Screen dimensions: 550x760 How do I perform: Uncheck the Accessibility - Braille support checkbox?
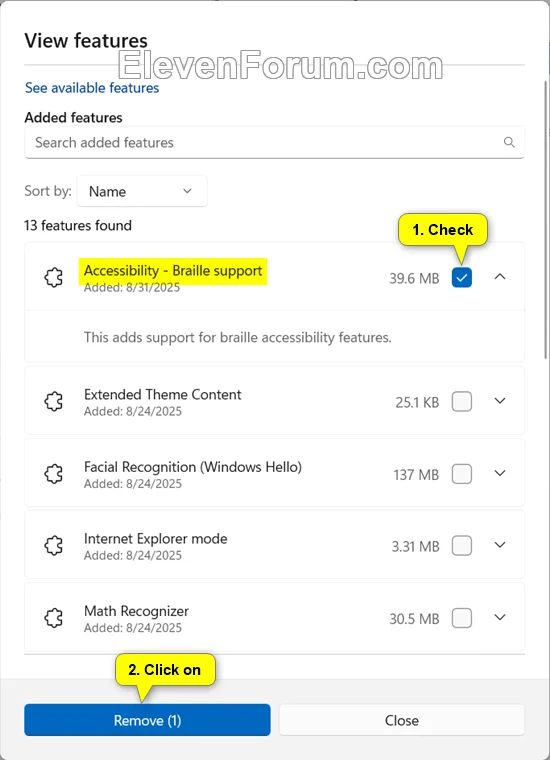(462, 278)
